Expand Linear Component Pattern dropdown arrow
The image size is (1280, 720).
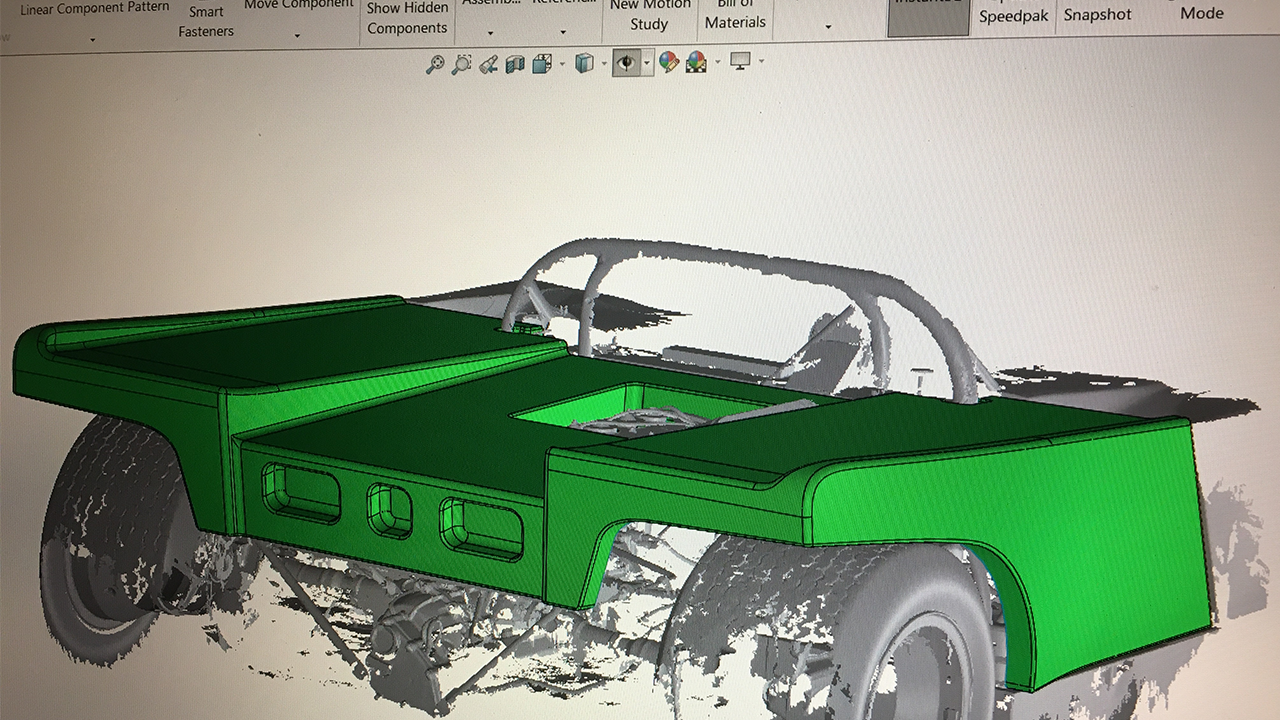pos(93,39)
